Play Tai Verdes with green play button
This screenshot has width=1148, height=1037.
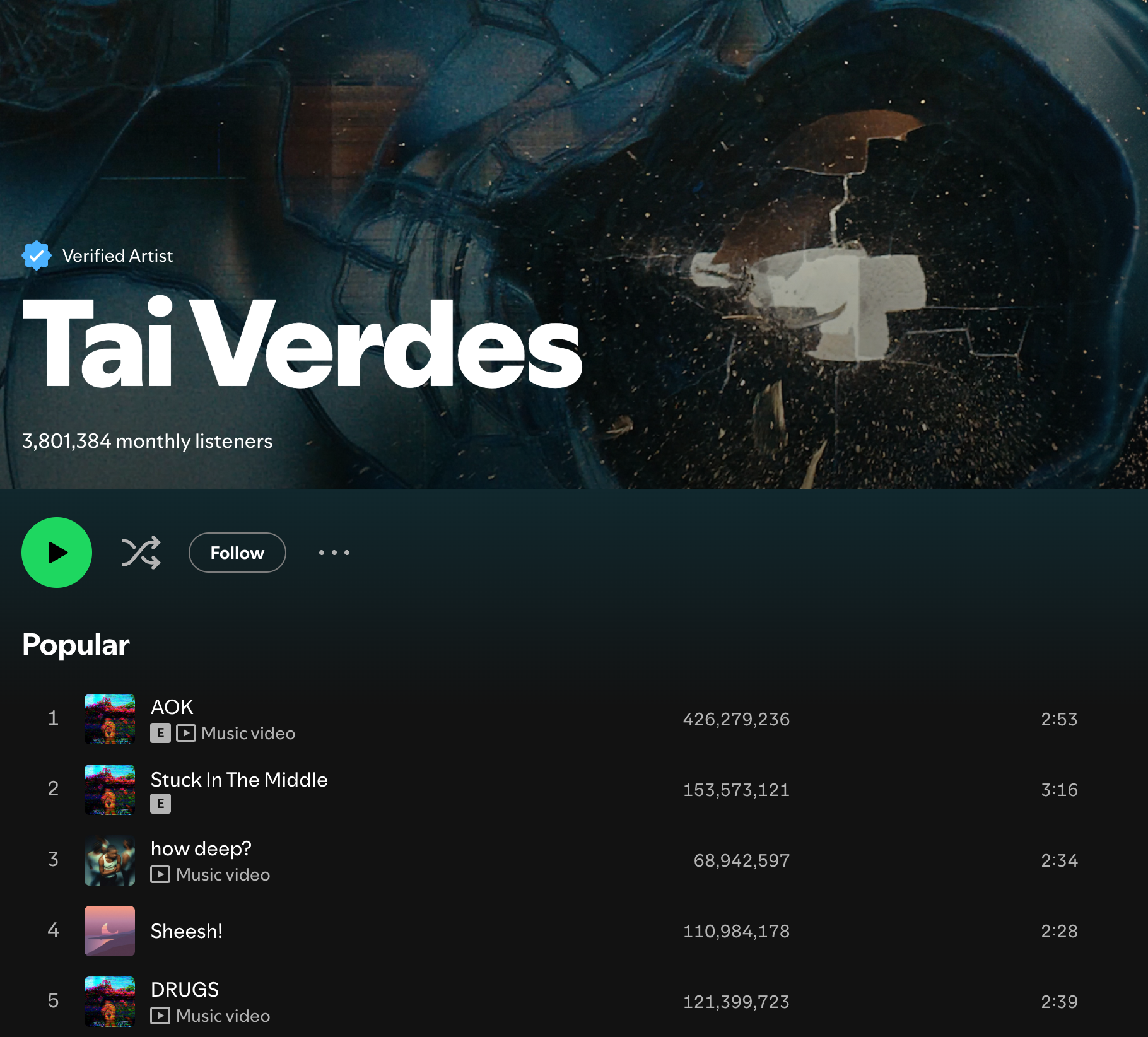pyautogui.click(x=57, y=553)
